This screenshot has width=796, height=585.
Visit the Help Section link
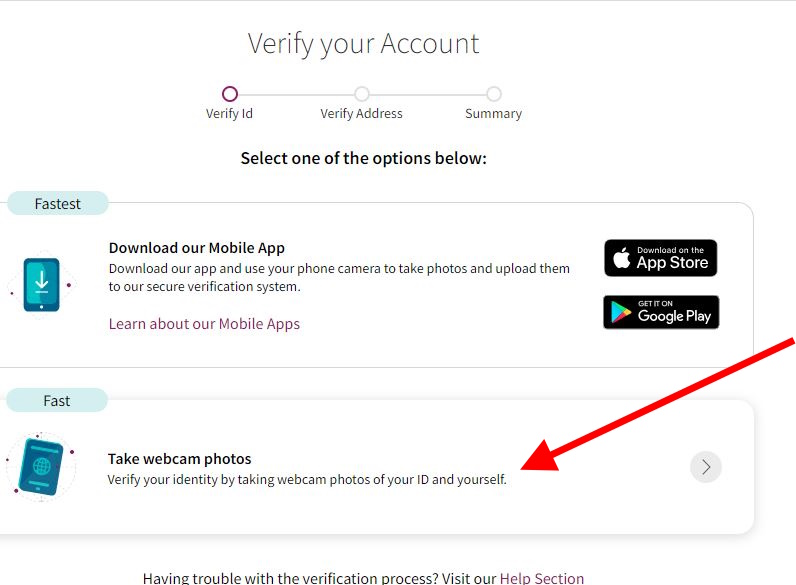tap(542, 578)
